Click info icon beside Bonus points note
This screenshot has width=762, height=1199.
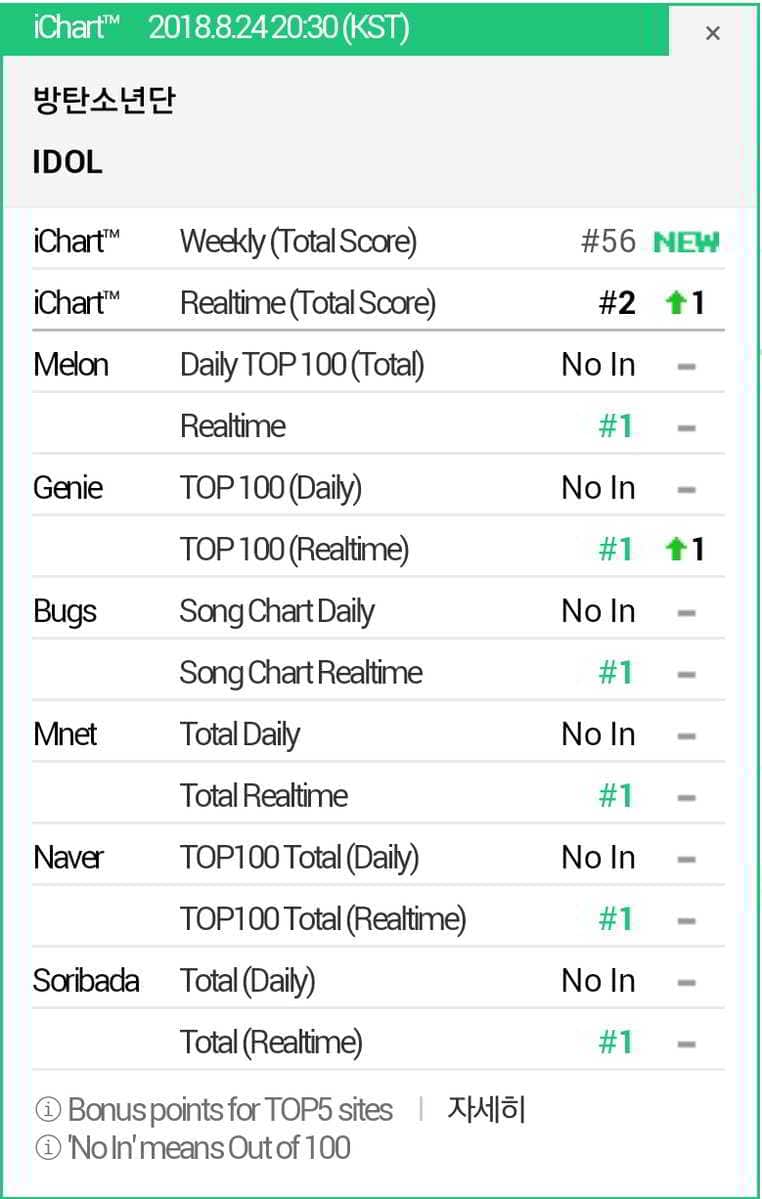point(45,1110)
